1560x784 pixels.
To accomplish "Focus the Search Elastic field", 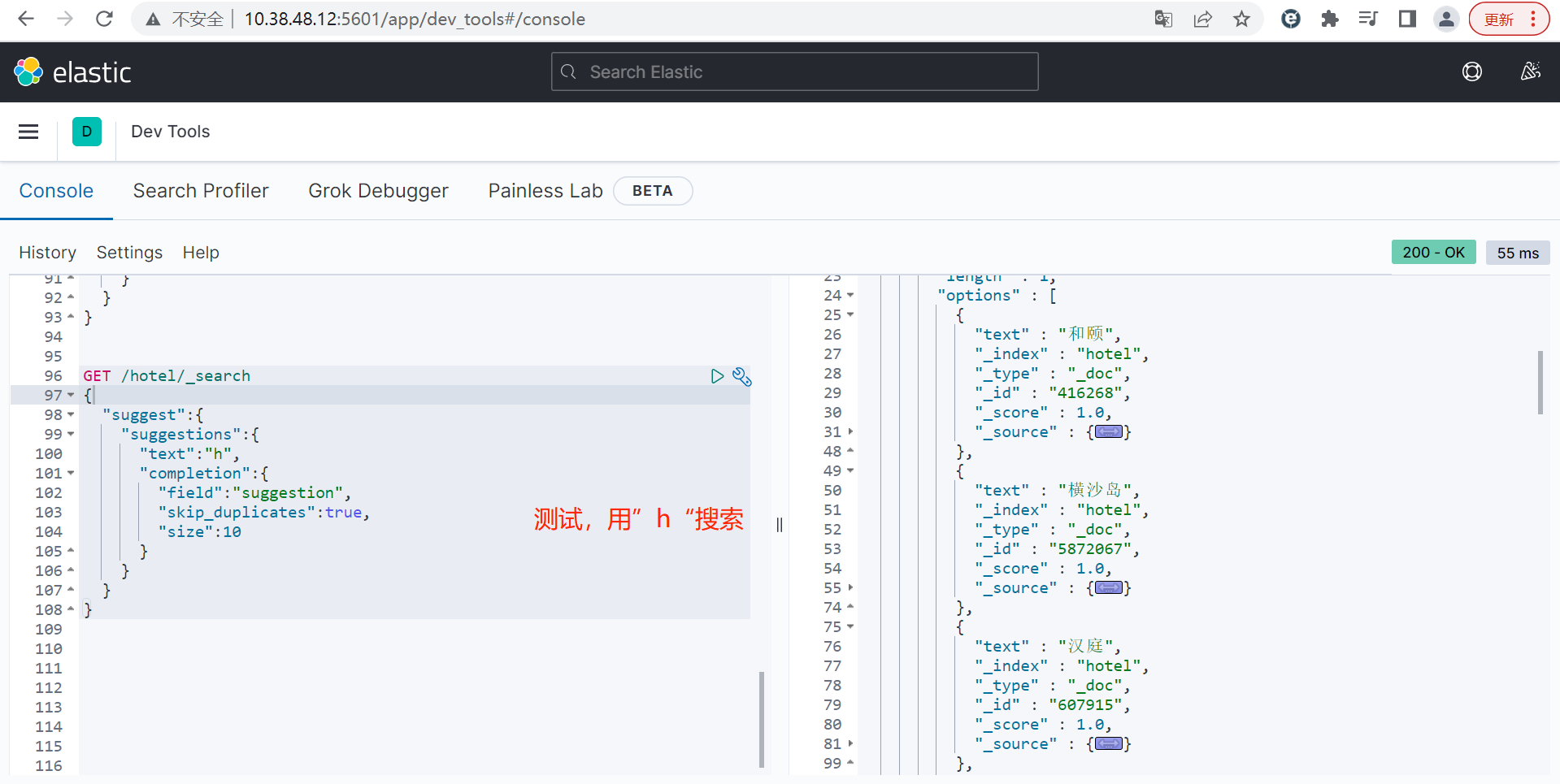I will click(x=794, y=71).
